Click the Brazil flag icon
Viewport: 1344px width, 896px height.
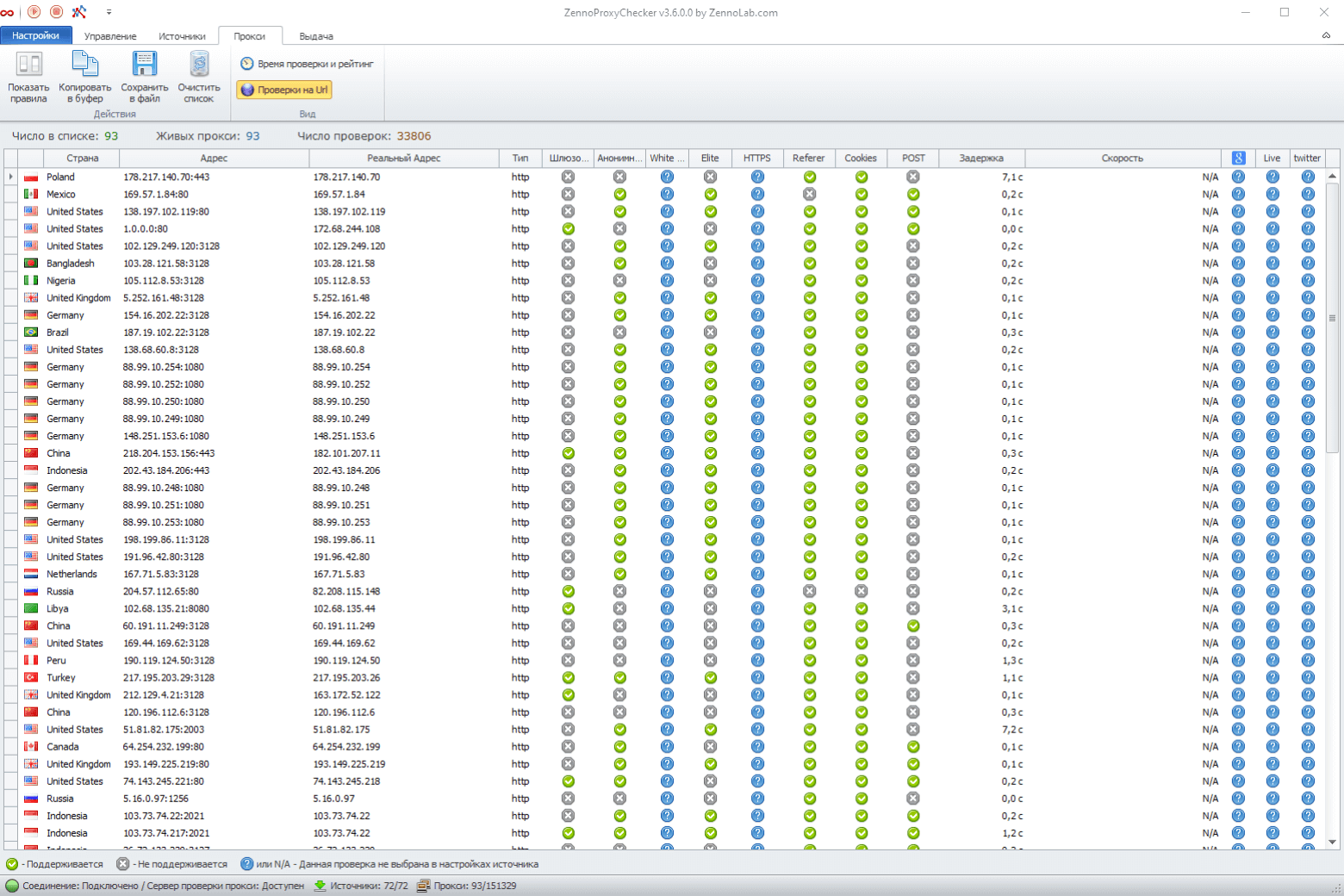pos(31,333)
